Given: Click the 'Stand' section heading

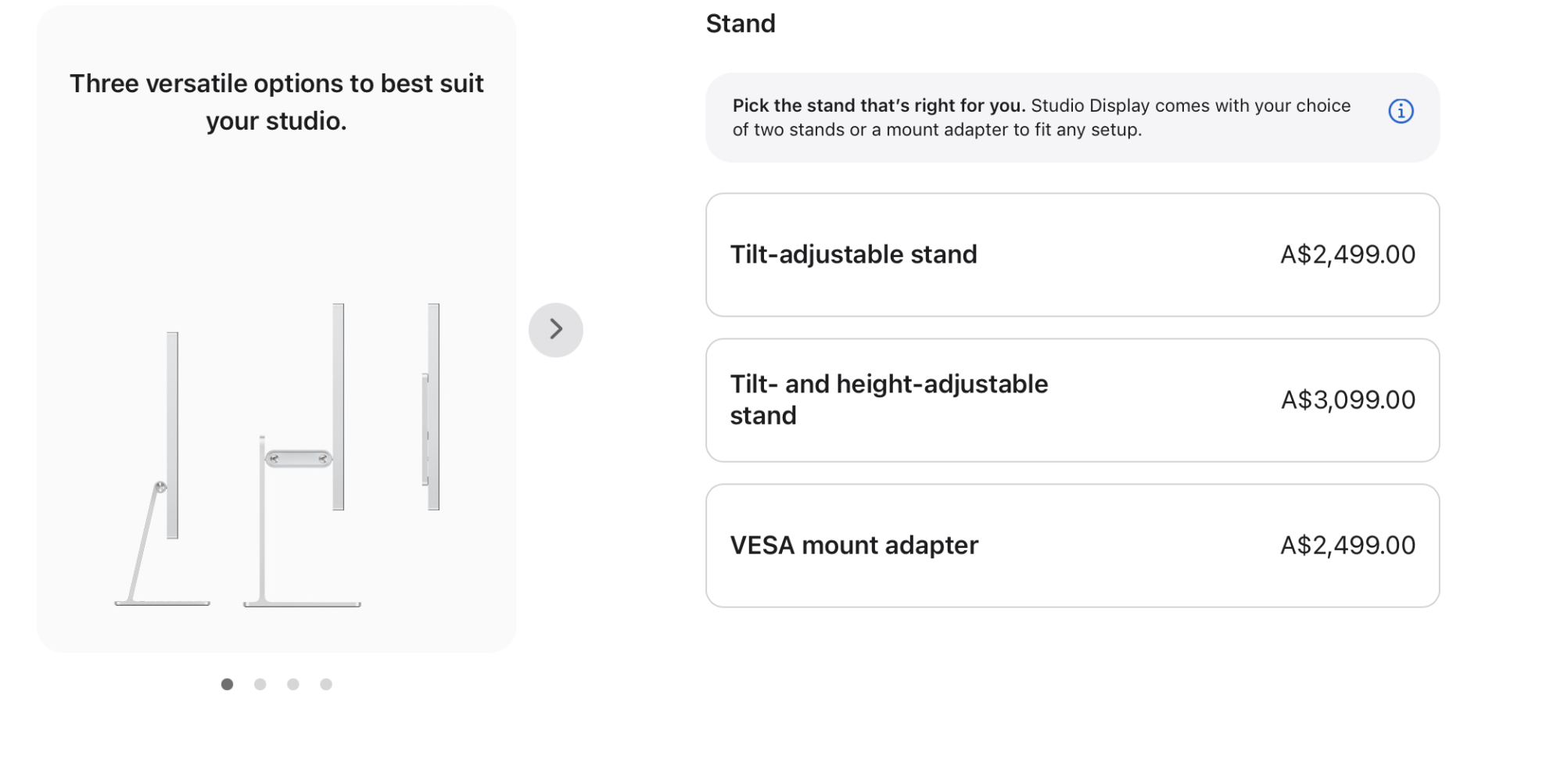Looking at the screenshot, I should [x=741, y=23].
